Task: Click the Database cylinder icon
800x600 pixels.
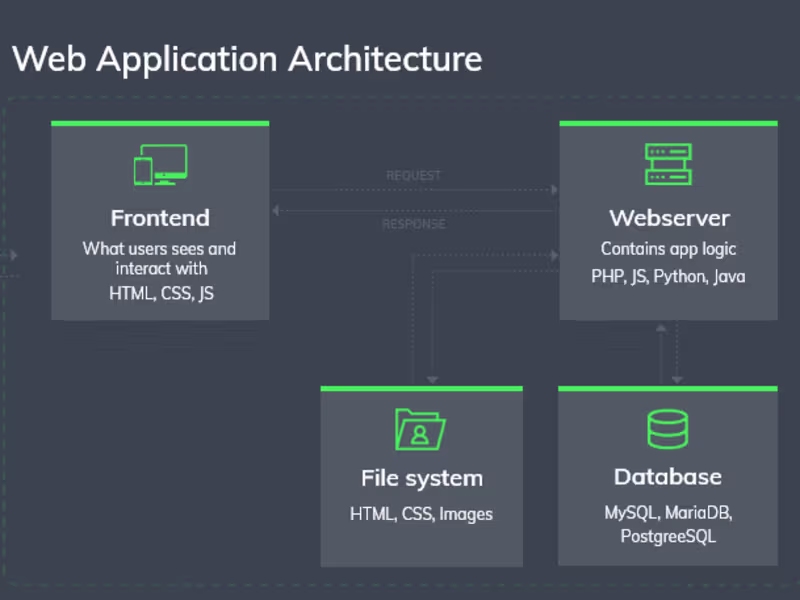Action: click(x=667, y=429)
